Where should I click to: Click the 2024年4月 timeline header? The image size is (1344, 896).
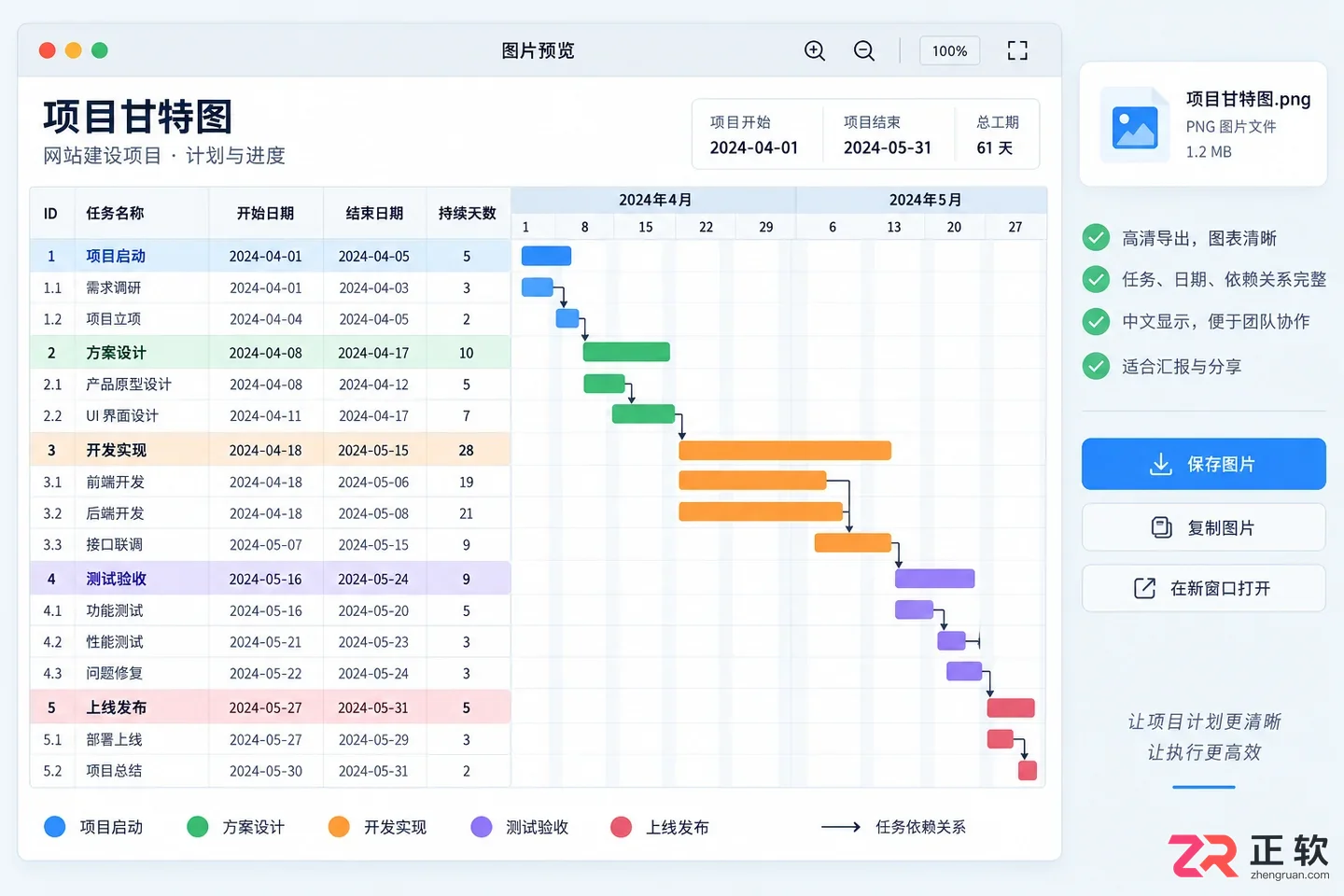pyautogui.click(x=655, y=200)
